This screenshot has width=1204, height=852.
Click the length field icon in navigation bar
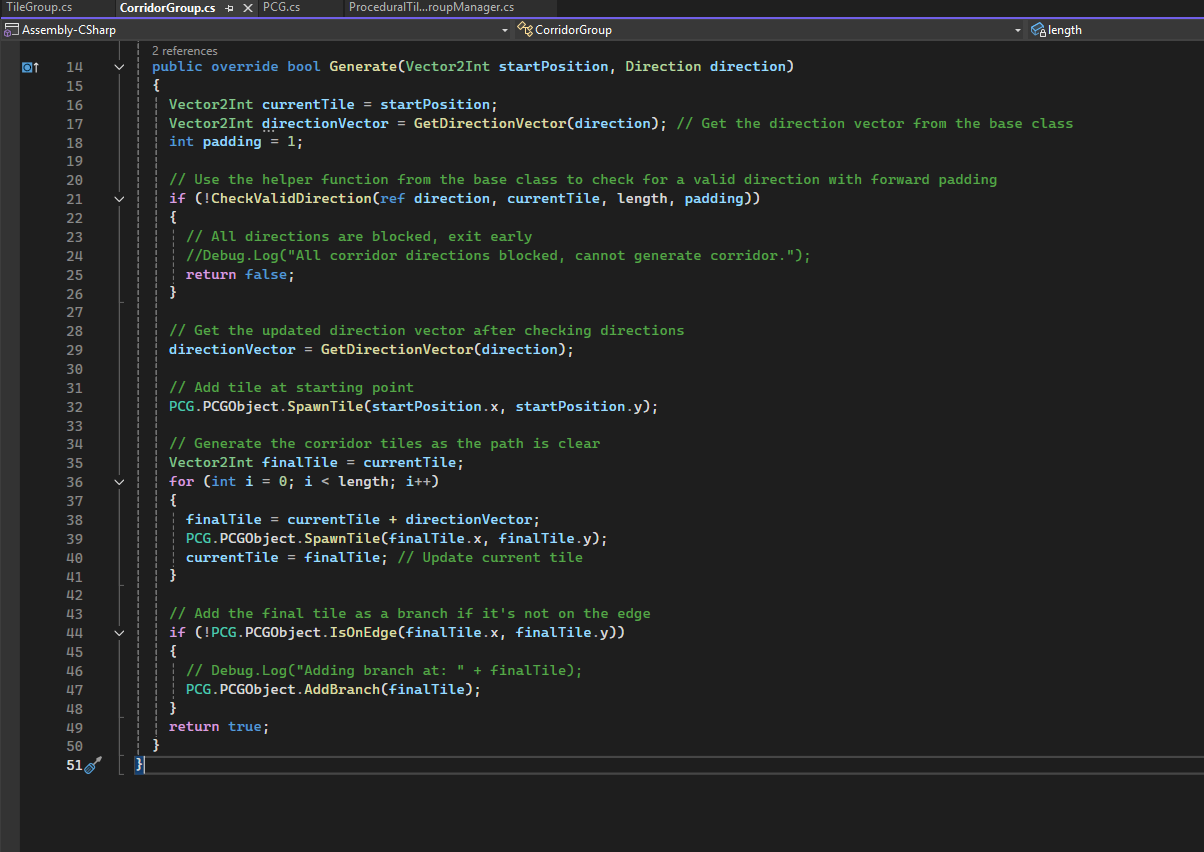click(1038, 30)
